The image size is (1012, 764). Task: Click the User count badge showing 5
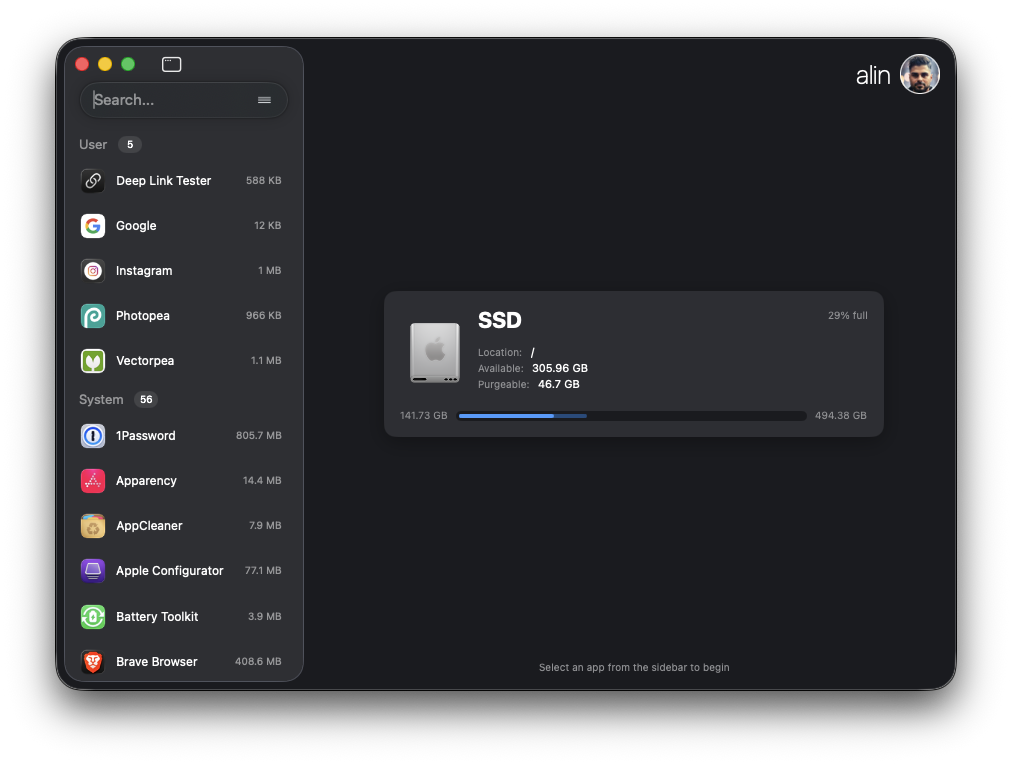(130, 144)
